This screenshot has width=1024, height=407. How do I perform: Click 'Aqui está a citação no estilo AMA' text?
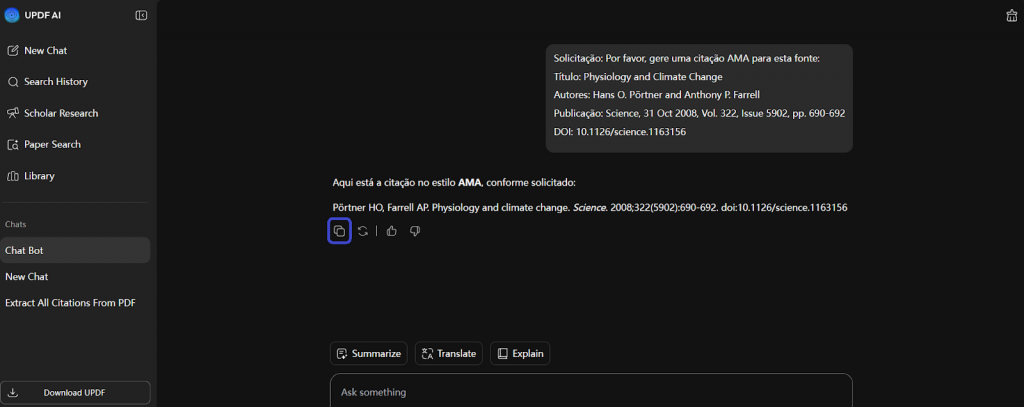[x=454, y=182]
